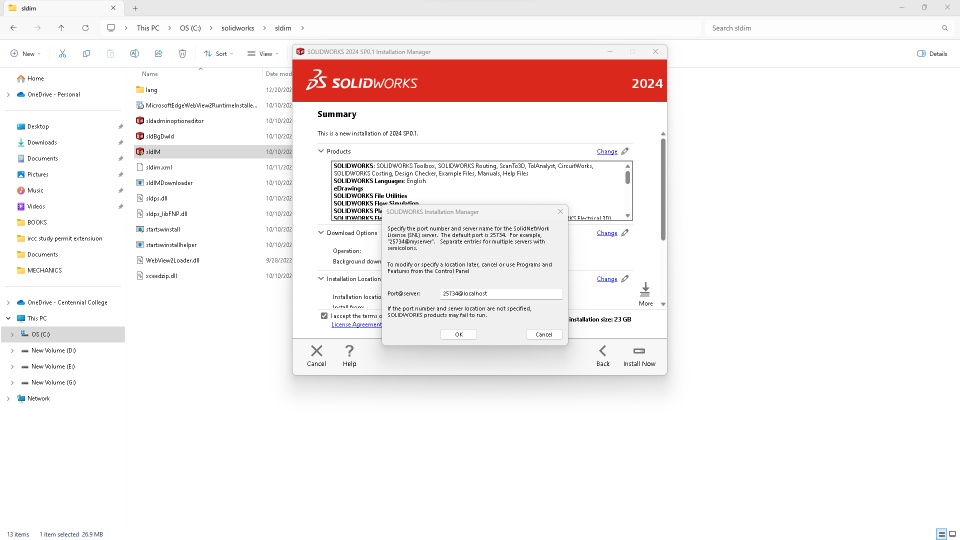Click pencil icon beside Download Options Change
Screen dimensions: 960x540
click(624, 233)
